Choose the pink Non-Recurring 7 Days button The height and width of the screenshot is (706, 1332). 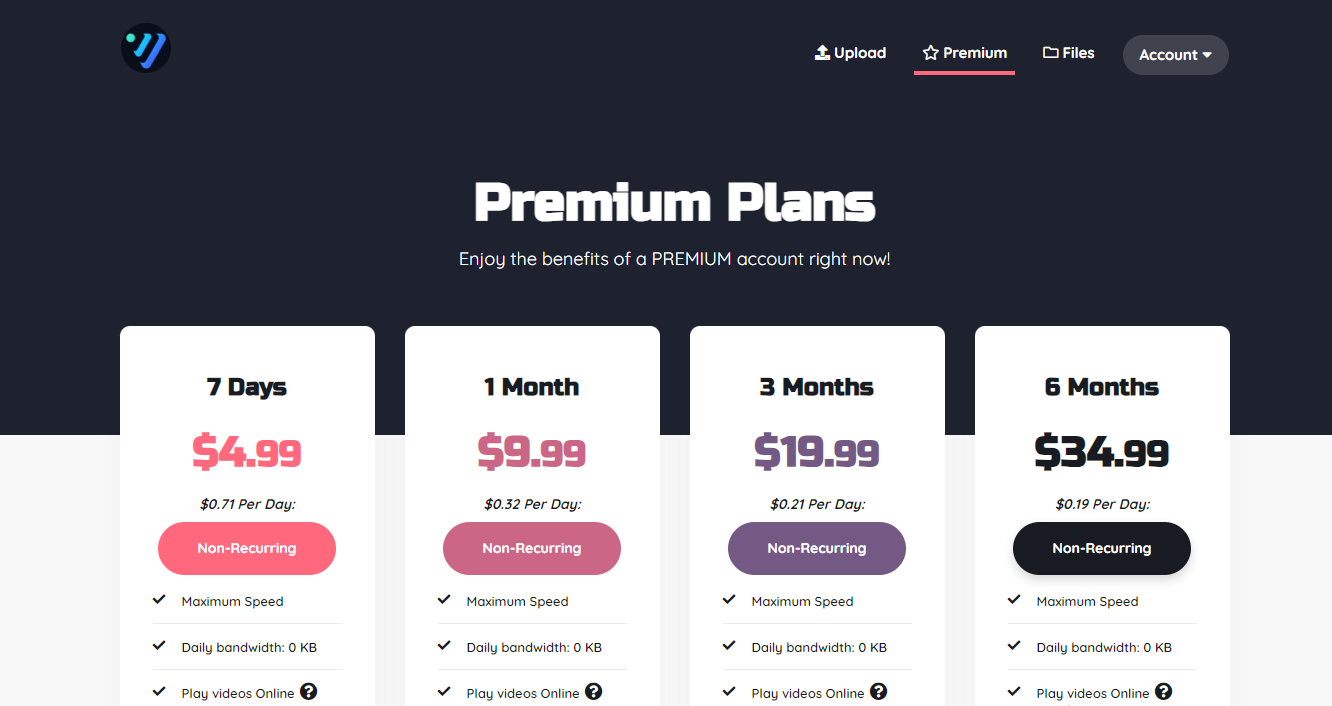[247, 548]
